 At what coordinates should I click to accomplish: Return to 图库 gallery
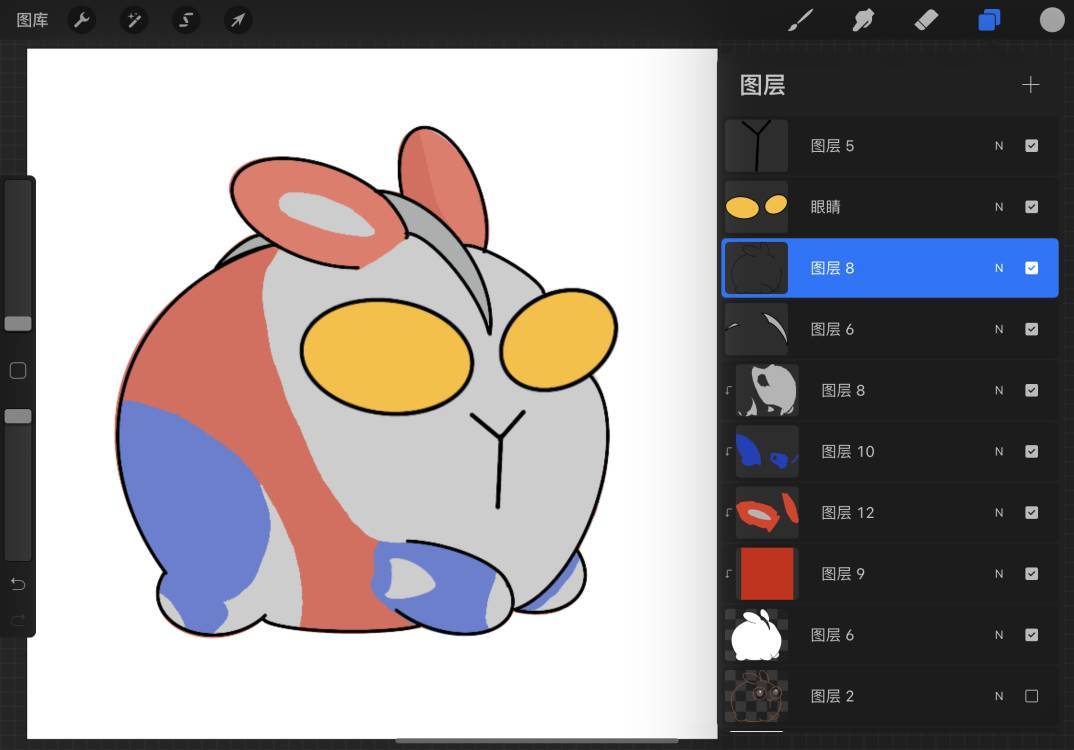point(32,20)
